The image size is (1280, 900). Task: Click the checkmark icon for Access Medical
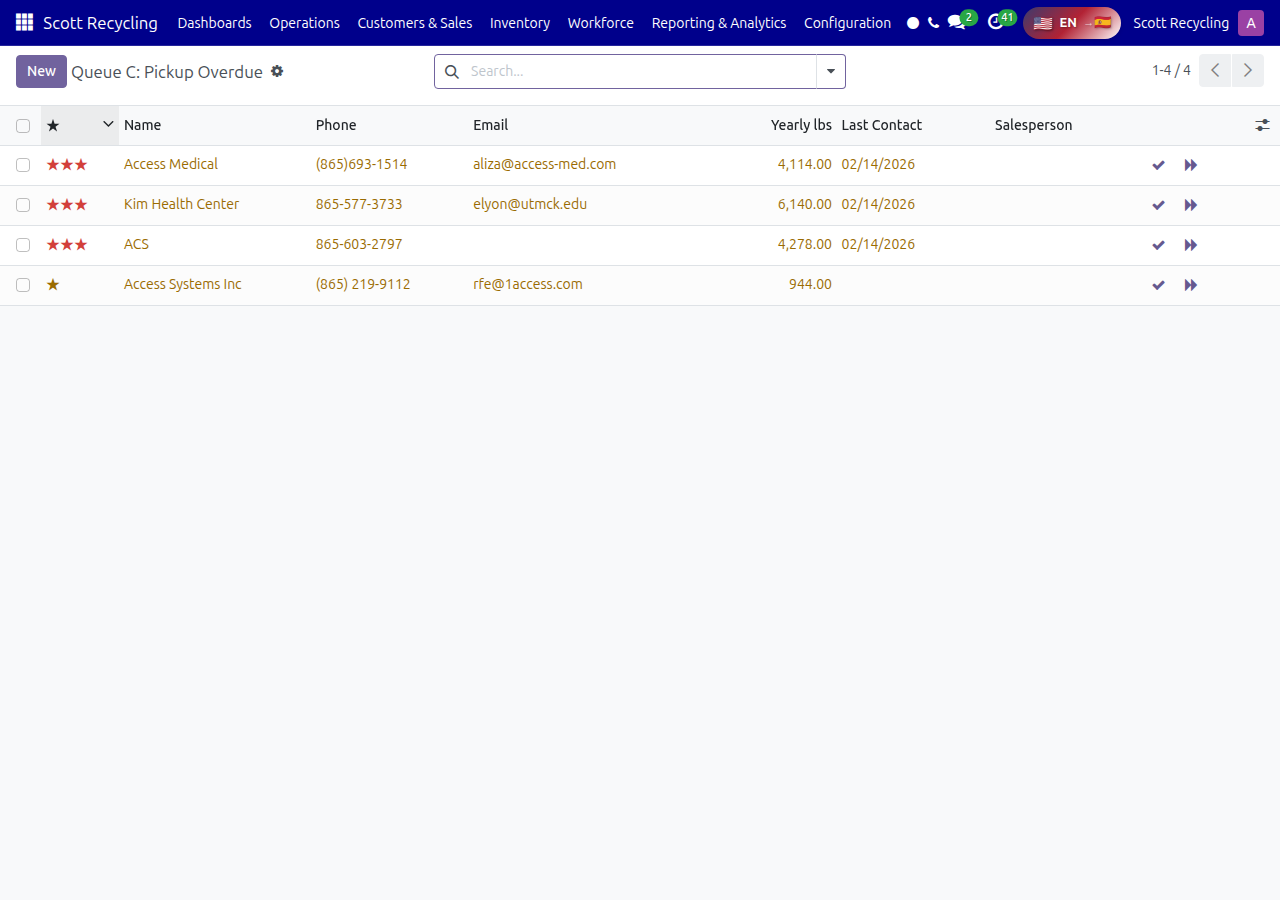1158,165
